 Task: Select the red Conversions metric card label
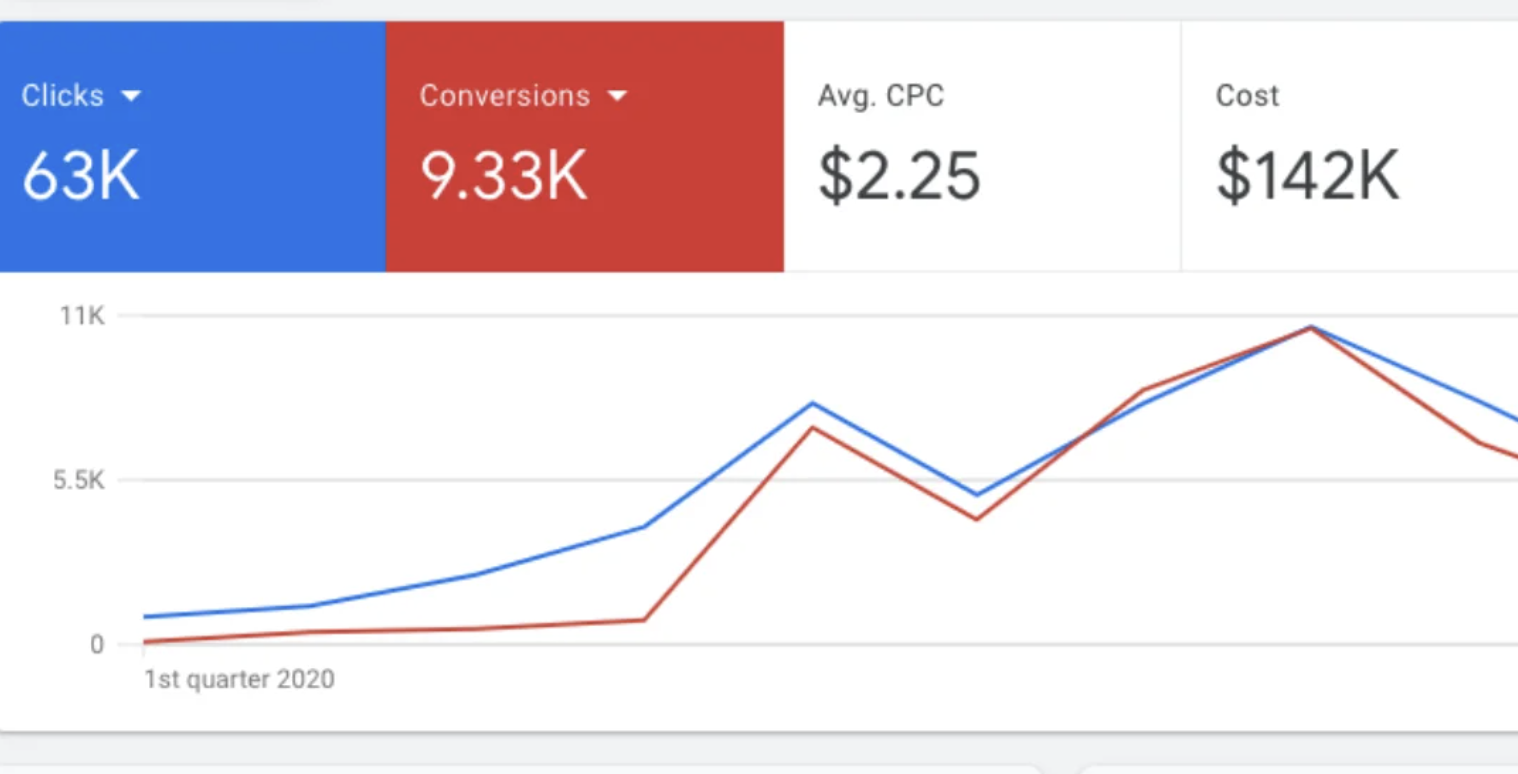pyautogui.click(x=504, y=96)
